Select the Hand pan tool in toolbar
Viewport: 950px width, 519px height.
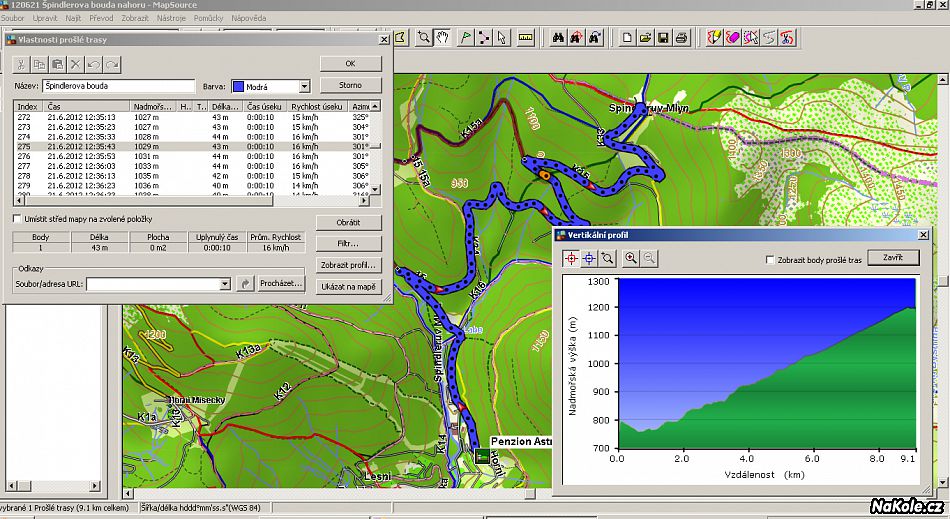442,38
